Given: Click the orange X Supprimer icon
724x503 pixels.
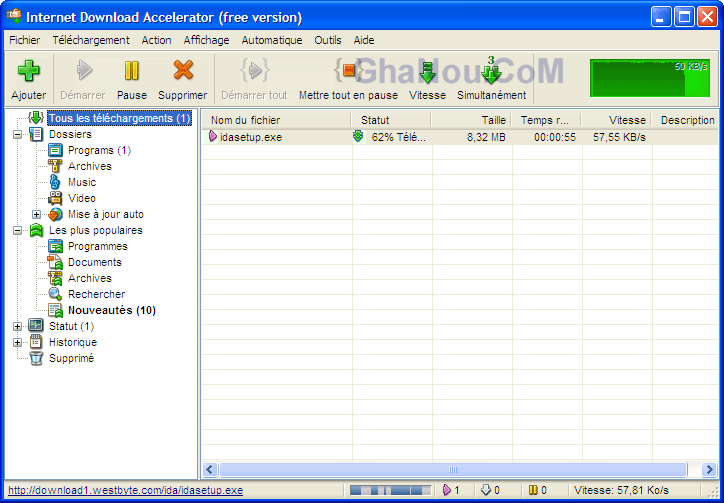Looking at the screenshot, I should (183, 71).
